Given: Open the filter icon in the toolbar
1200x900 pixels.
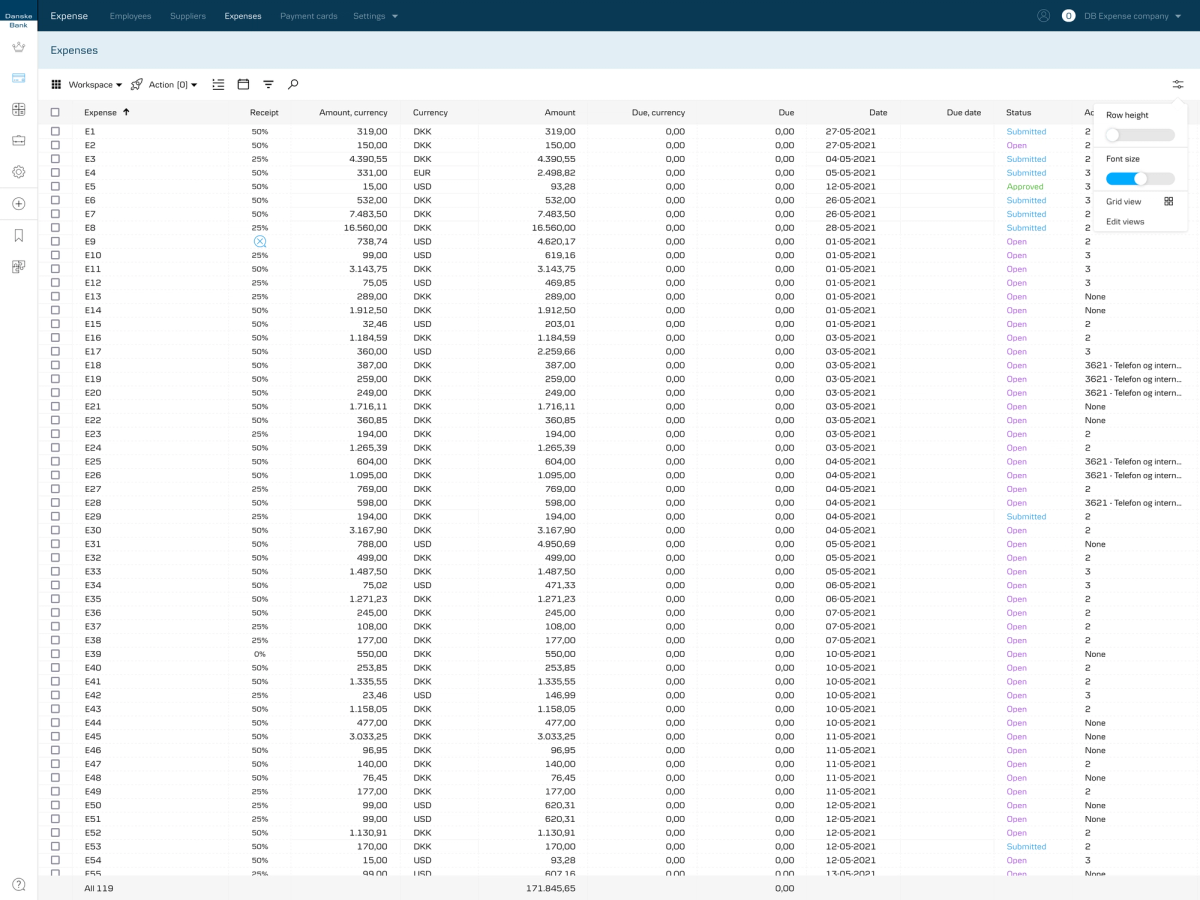Looking at the screenshot, I should pos(268,85).
